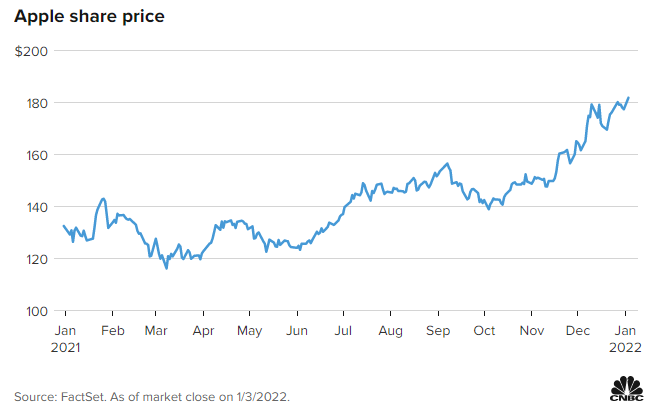Click the Nov x-axis label
This screenshot has height=408, width=657.
click(532, 330)
